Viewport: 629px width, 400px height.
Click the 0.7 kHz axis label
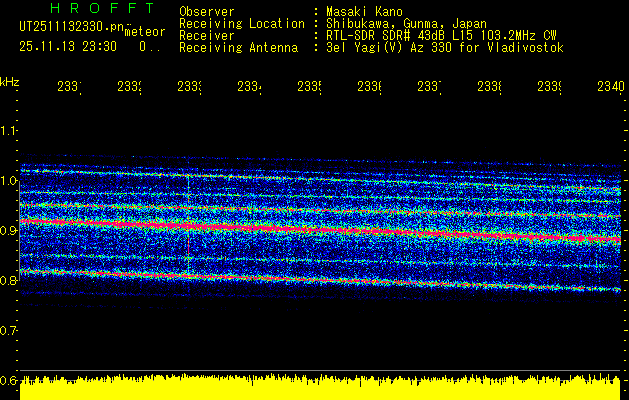pos(8,331)
